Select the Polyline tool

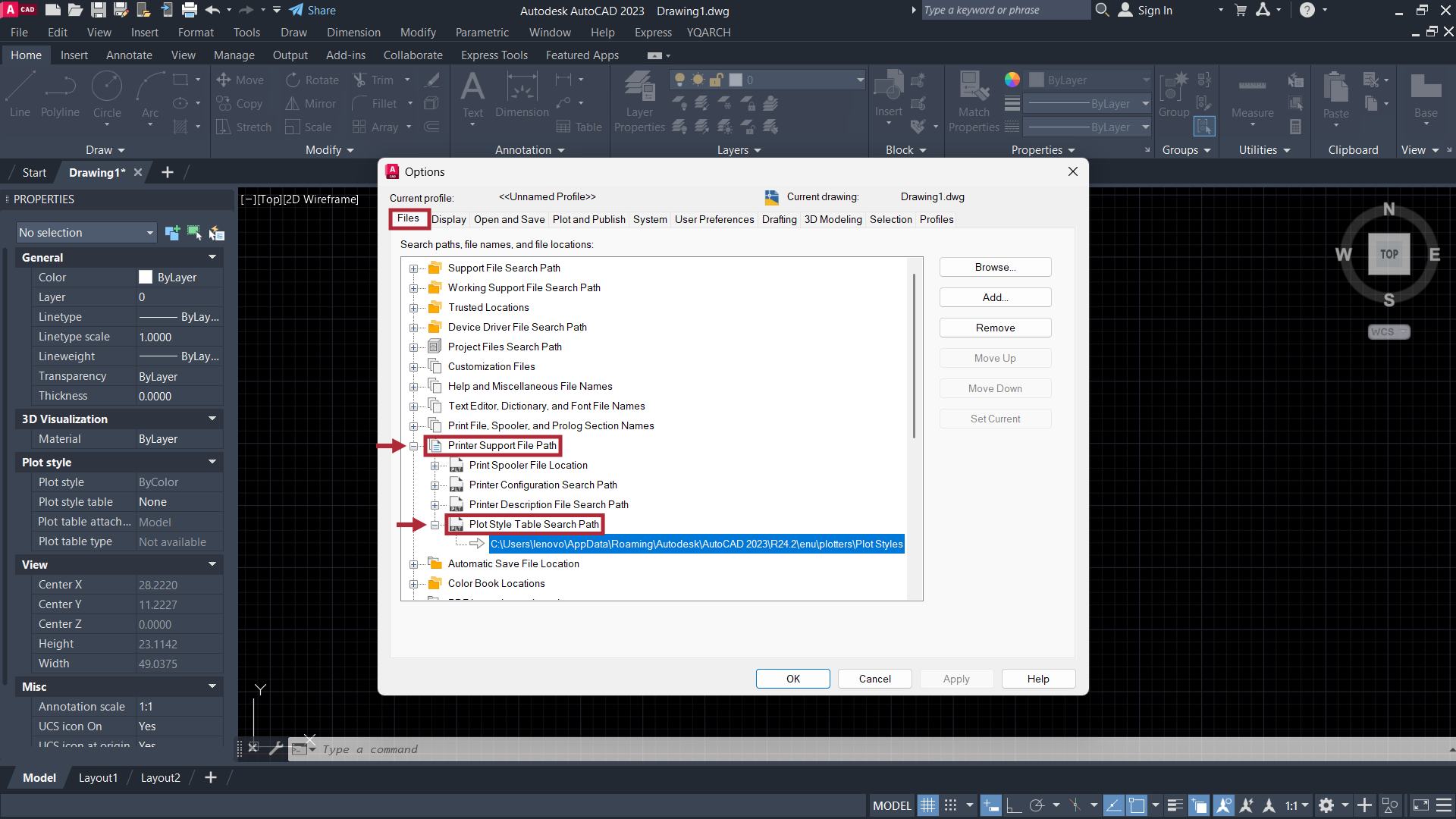coord(60,95)
